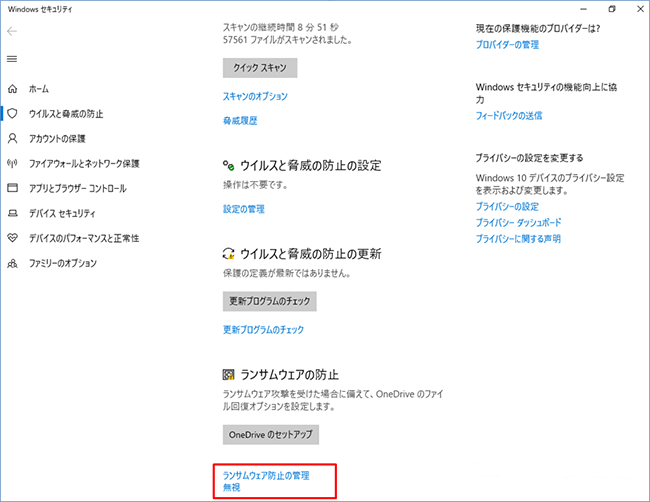The image size is (650, 502).
Task: Click the blue 更新プログラムのチェック link
Action: [264, 330]
